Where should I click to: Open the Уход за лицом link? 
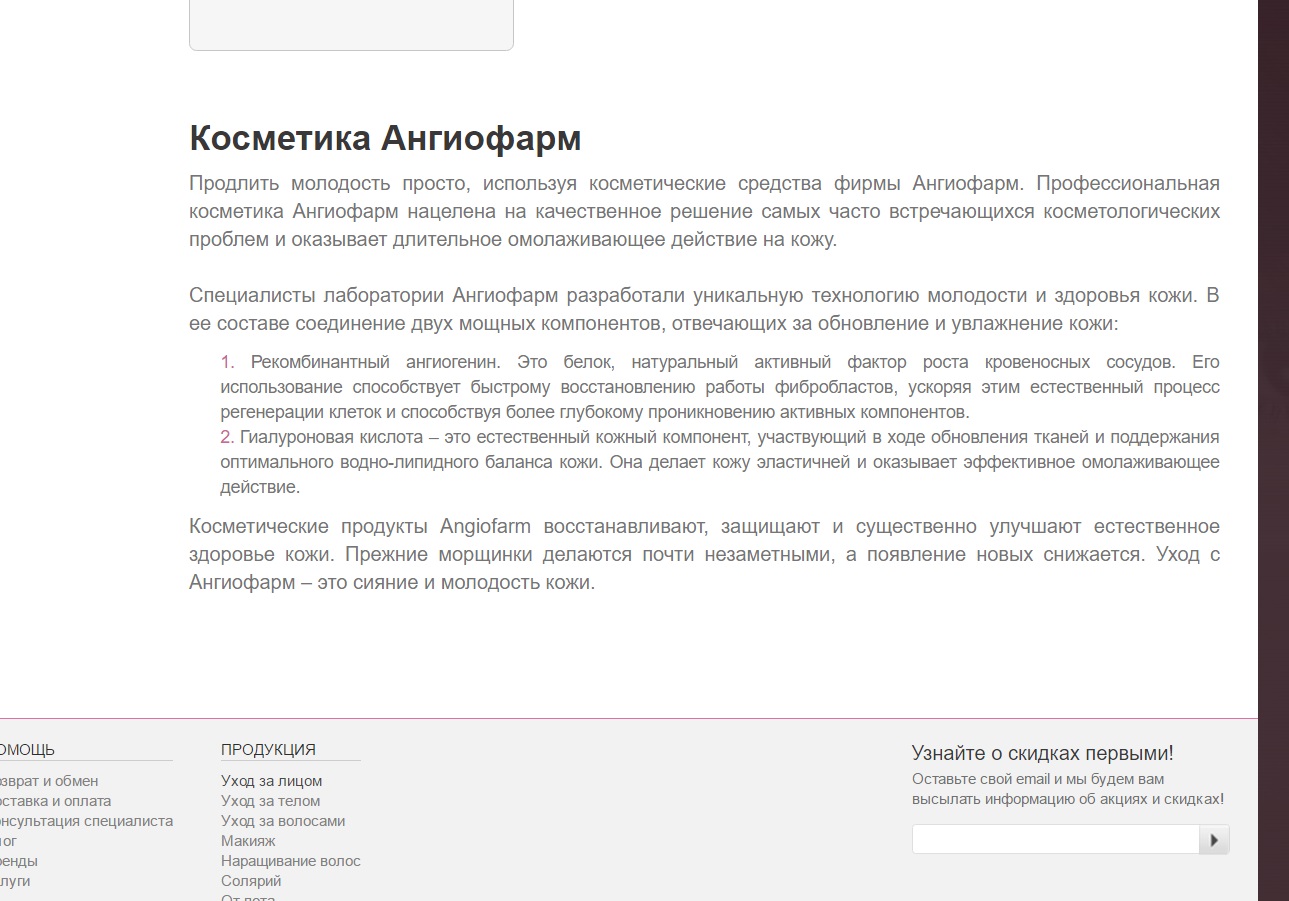271,781
